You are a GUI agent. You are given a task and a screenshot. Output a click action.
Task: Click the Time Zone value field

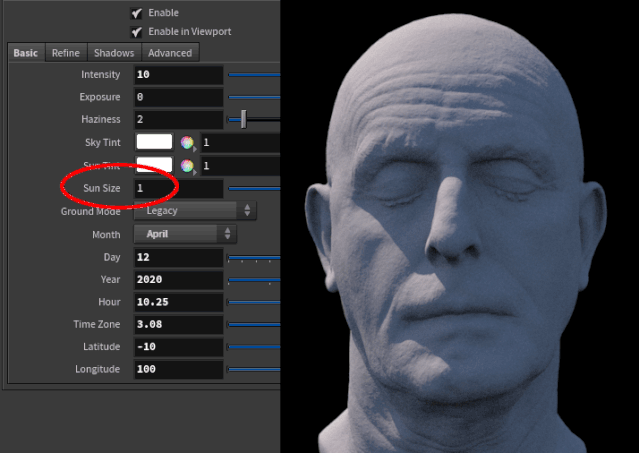(178, 324)
